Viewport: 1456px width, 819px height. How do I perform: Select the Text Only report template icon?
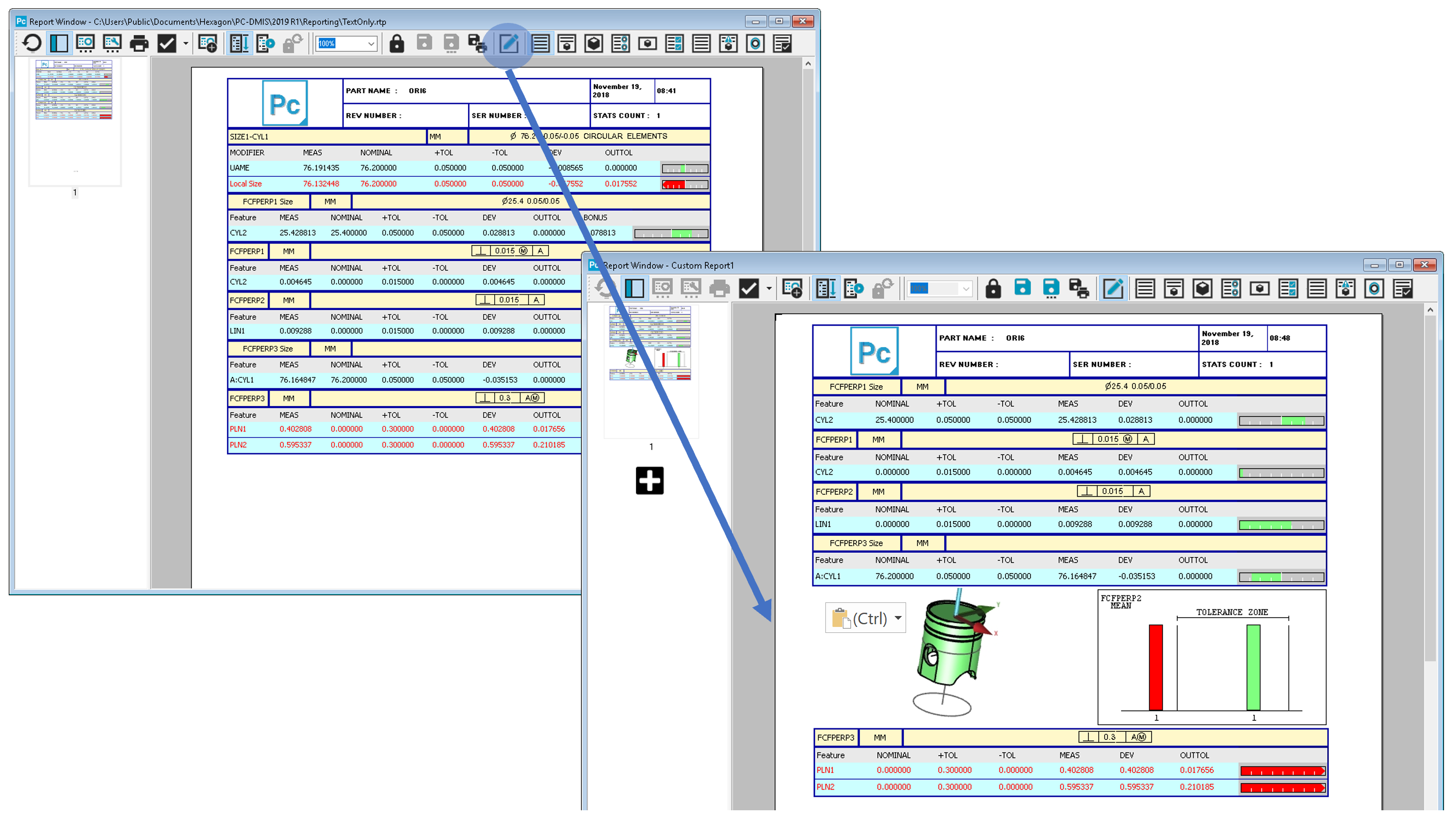(x=541, y=43)
